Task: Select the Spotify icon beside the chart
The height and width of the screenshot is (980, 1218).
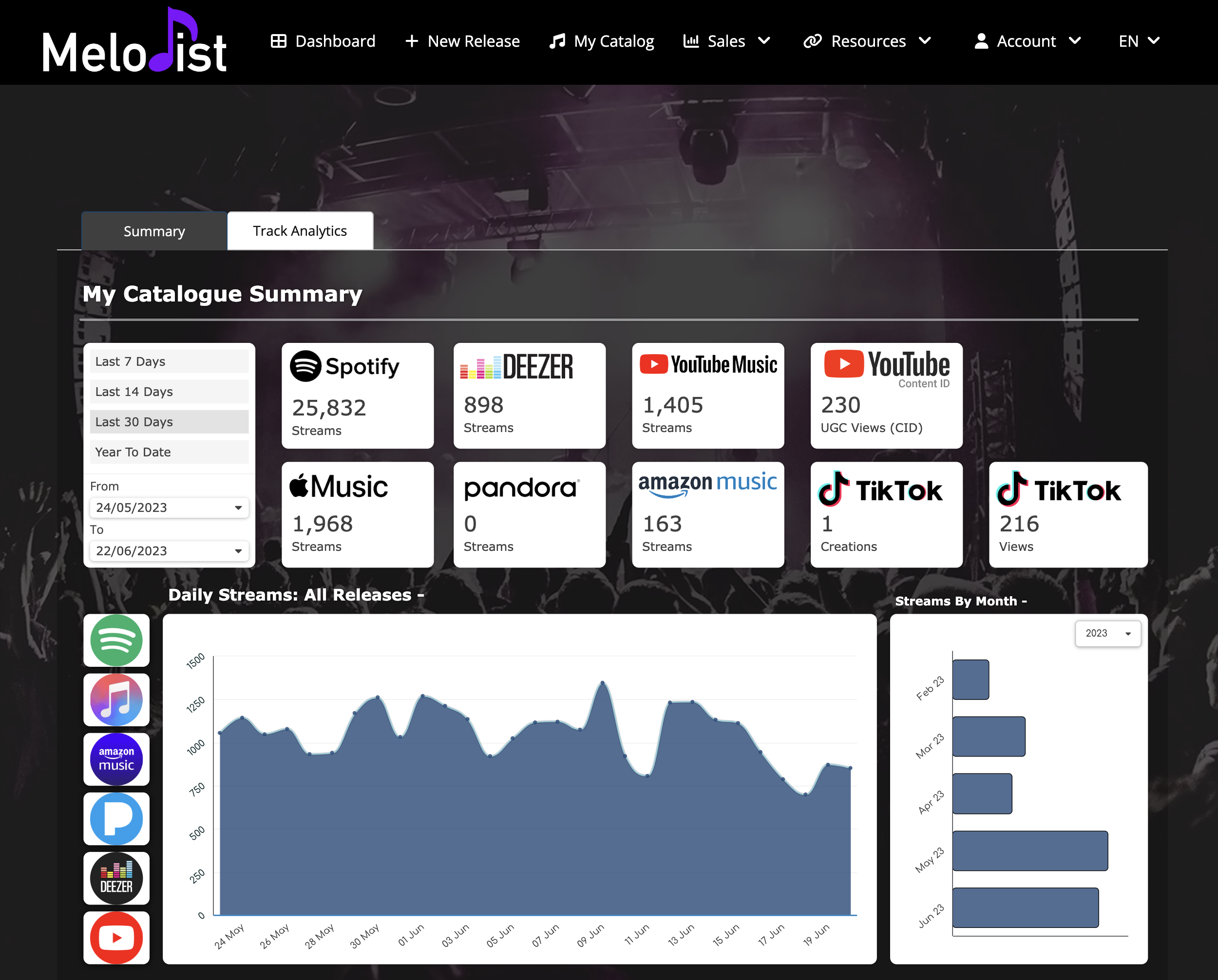Action: [116, 640]
